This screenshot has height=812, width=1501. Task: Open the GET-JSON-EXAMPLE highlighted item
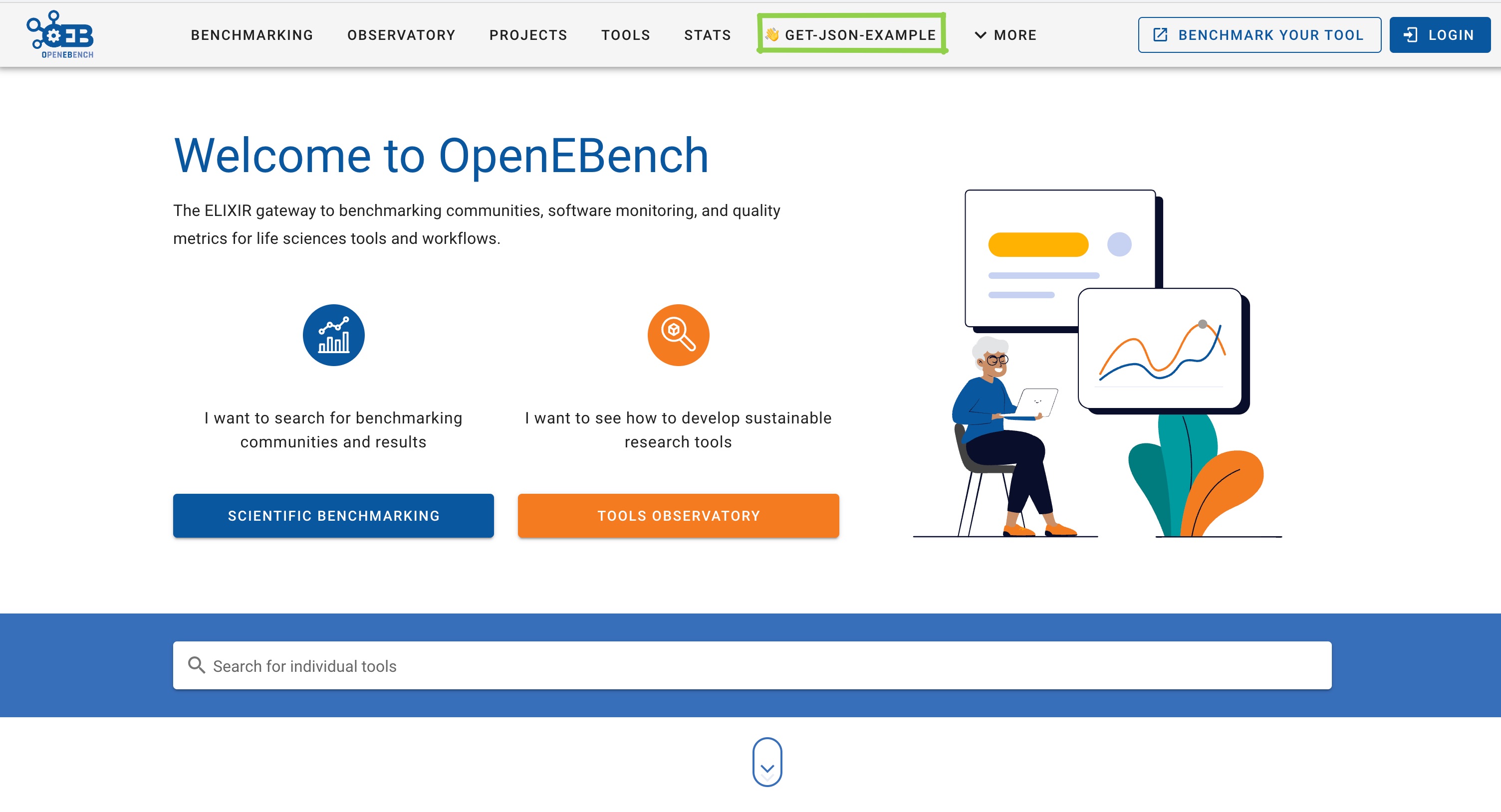click(860, 35)
